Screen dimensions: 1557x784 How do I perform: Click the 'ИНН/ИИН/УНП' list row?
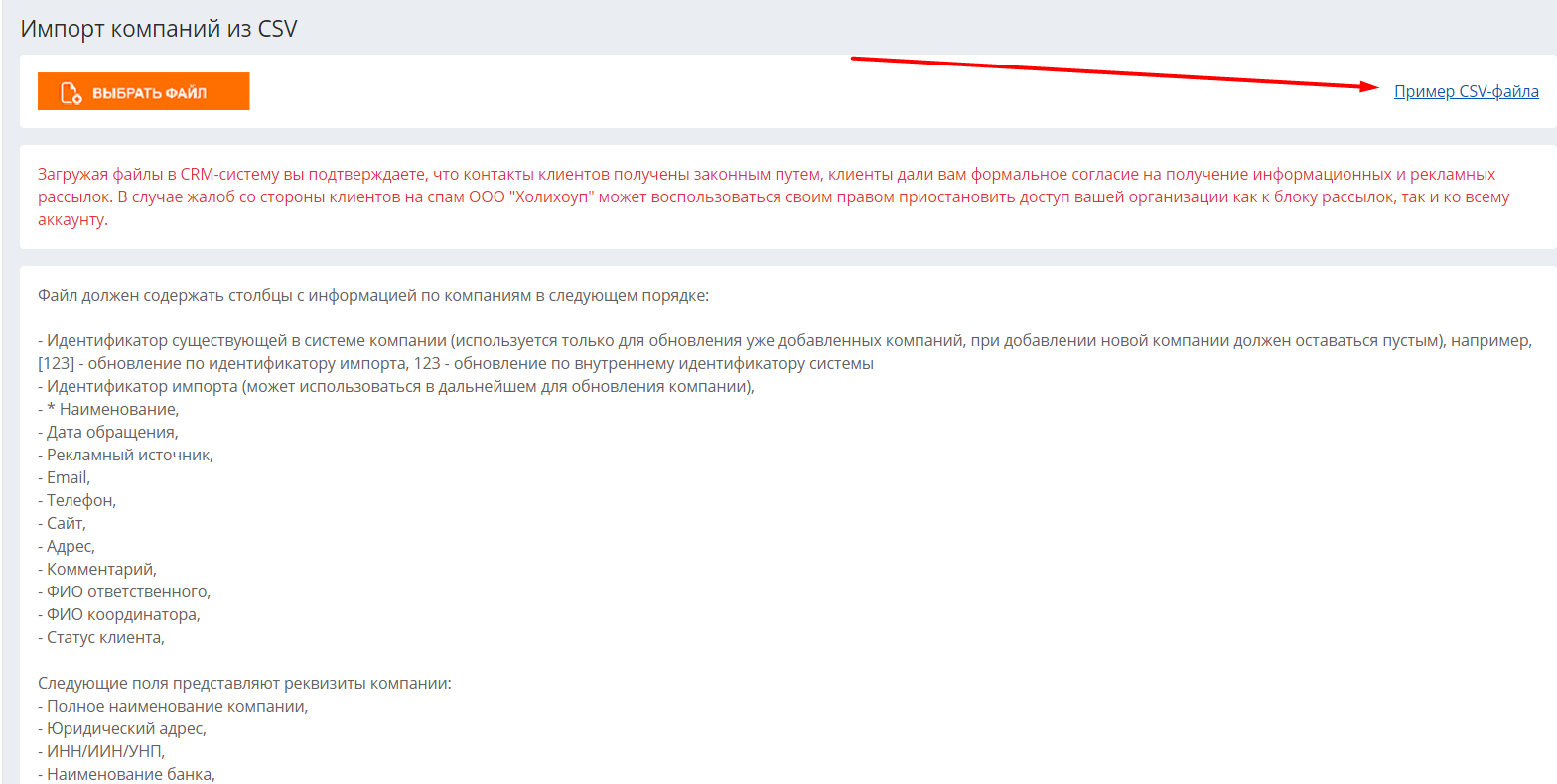[x=101, y=752]
